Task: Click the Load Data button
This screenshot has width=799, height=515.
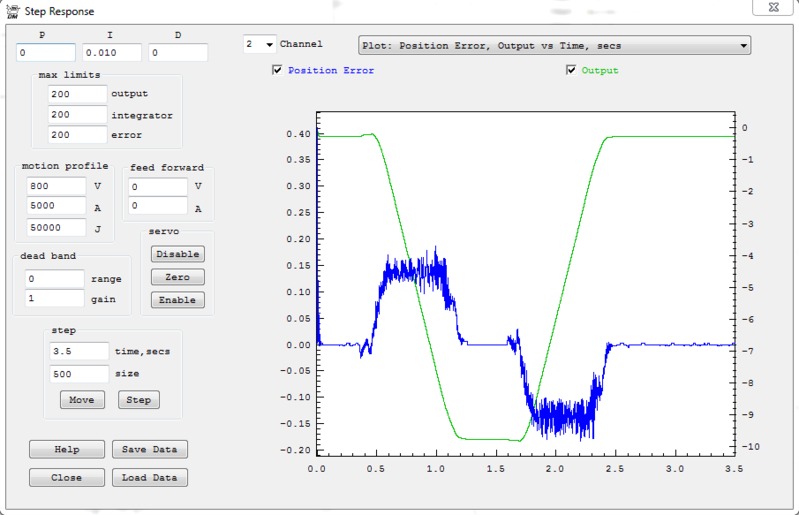Action: click(149, 478)
